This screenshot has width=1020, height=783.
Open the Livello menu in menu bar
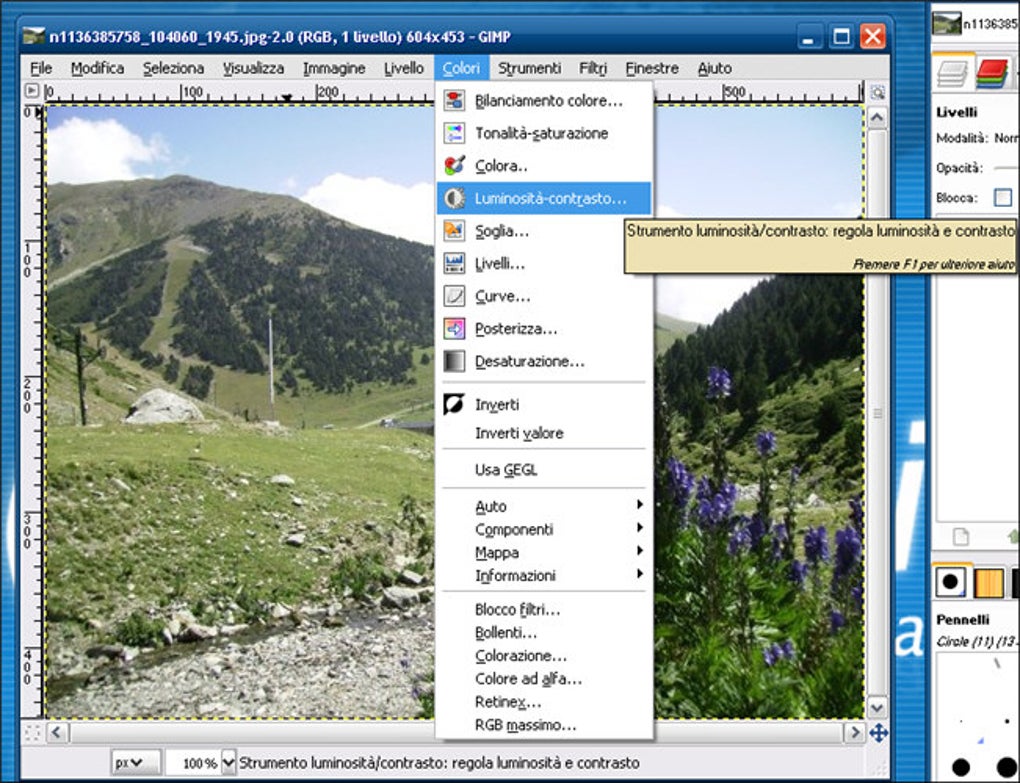(403, 68)
